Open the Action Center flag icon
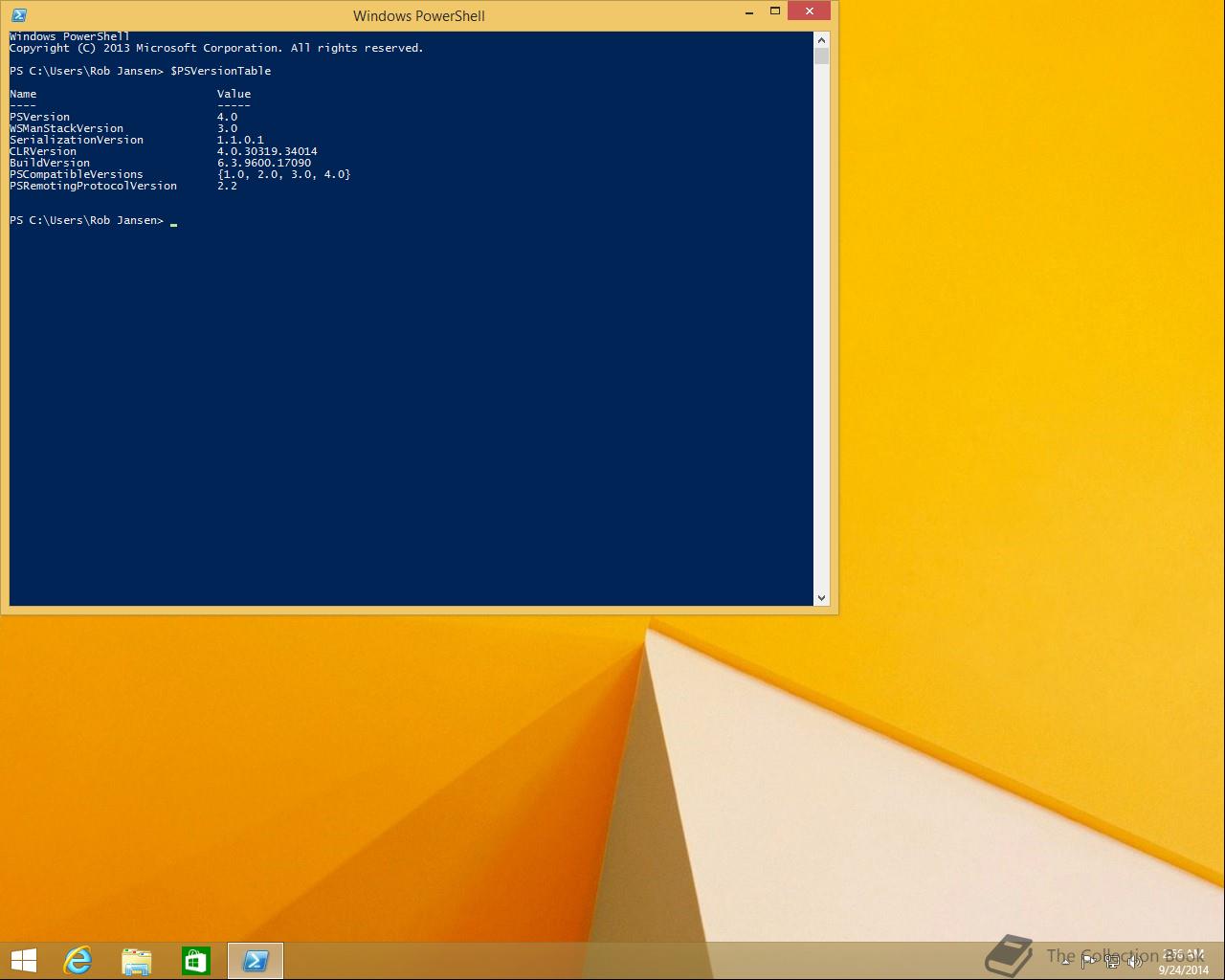 pyautogui.click(x=1089, y=962)
